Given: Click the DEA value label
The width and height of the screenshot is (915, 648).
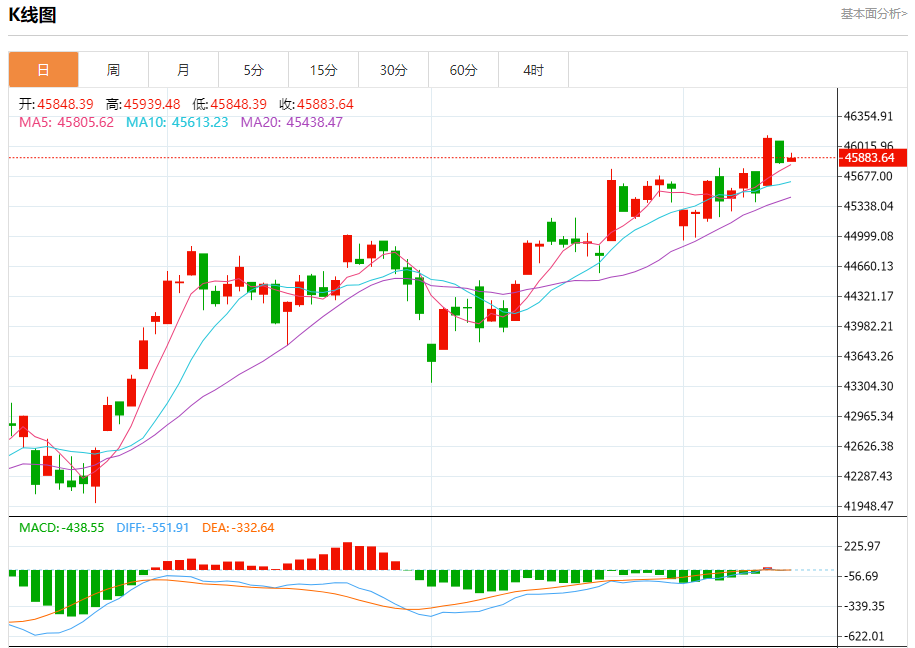Looking at the screenshot, I should [x=238, y=528].
